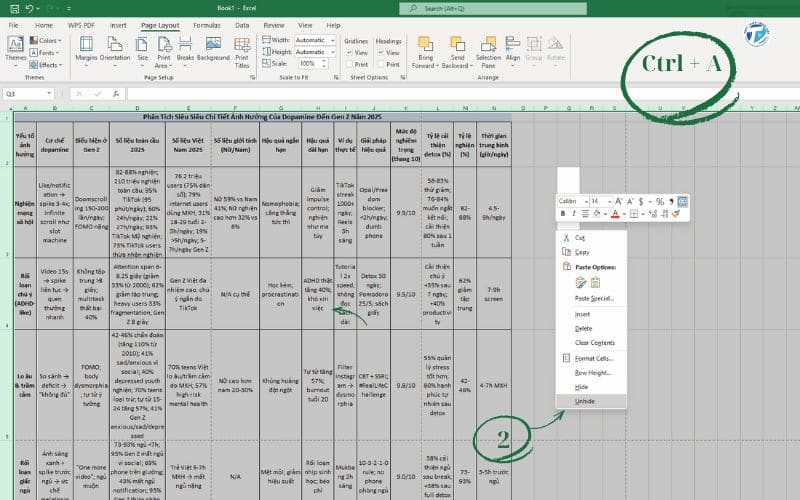
Task: Open the Name Box dropdown arrow
Action: pos(49,94)
